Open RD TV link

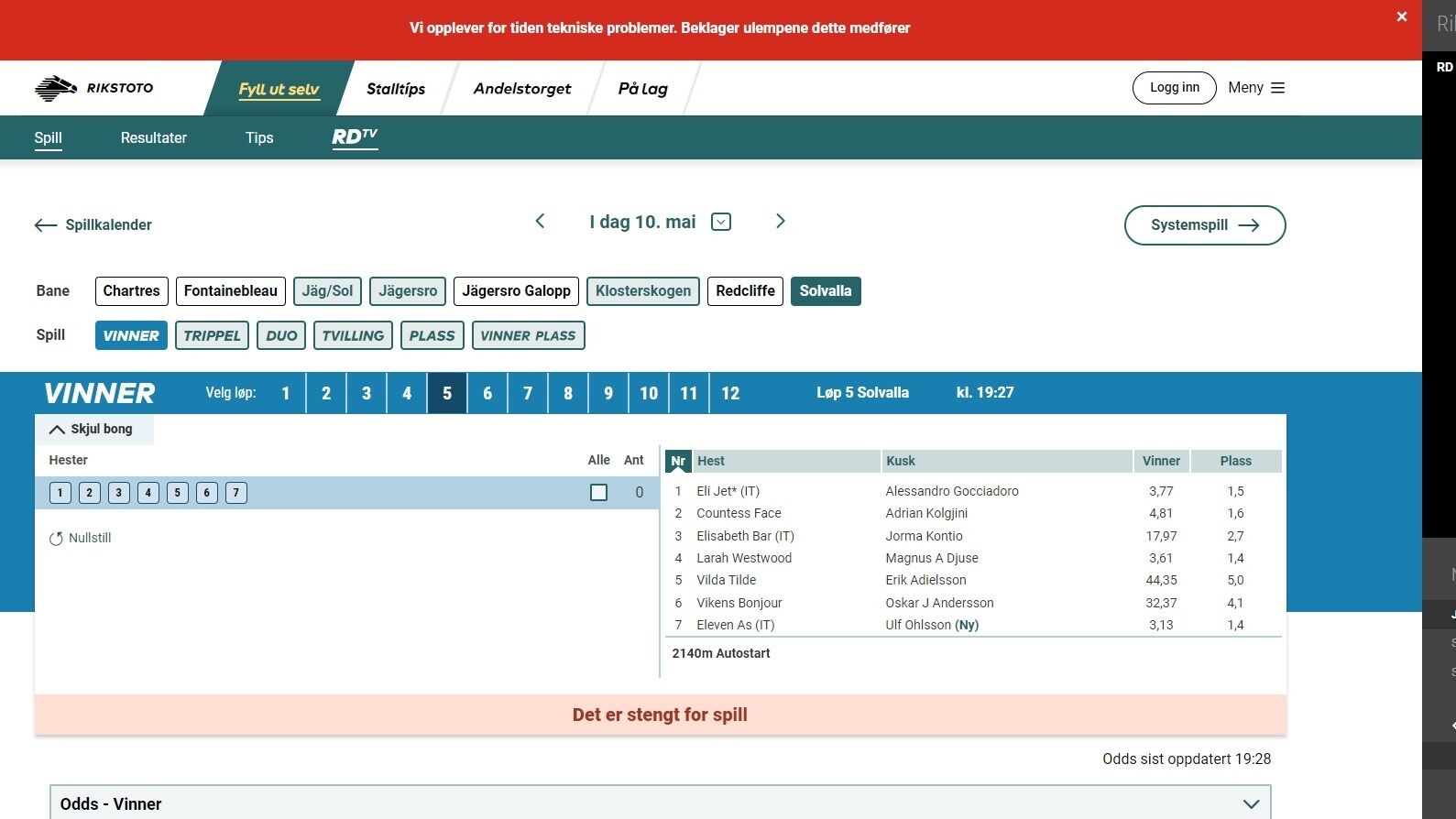[x=355, y=137]
